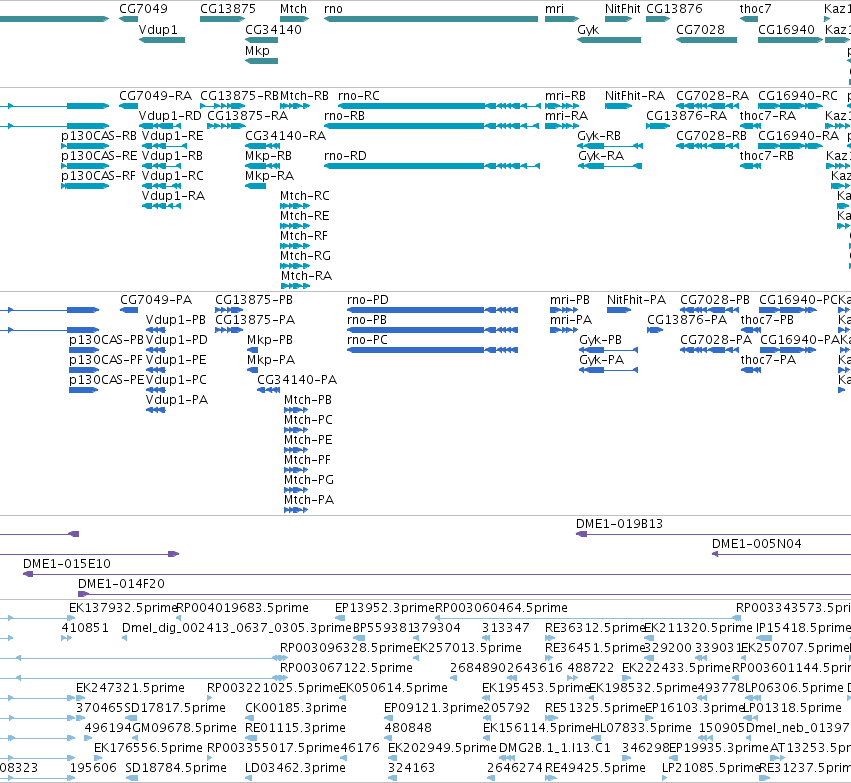Click the CG7028 gene label
The image size is (851, 783).
(x=700, y=29)
